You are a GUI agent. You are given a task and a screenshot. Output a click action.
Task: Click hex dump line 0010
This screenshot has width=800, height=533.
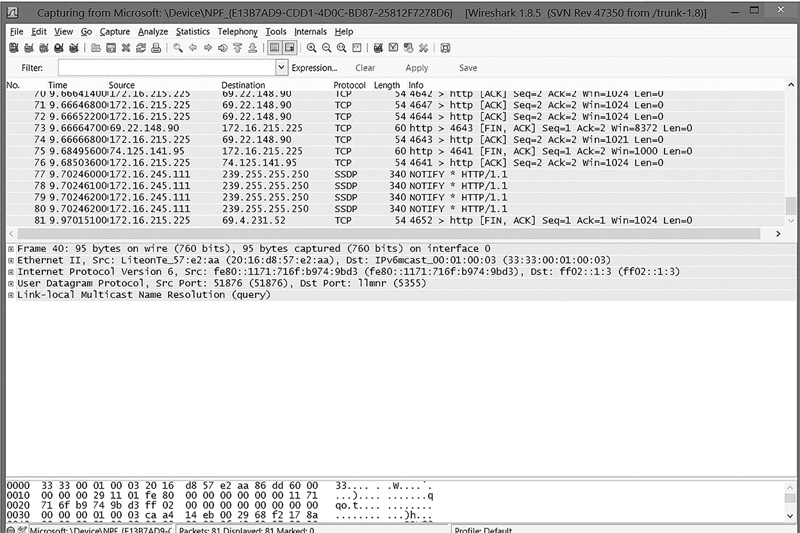[x=220, y=495]
